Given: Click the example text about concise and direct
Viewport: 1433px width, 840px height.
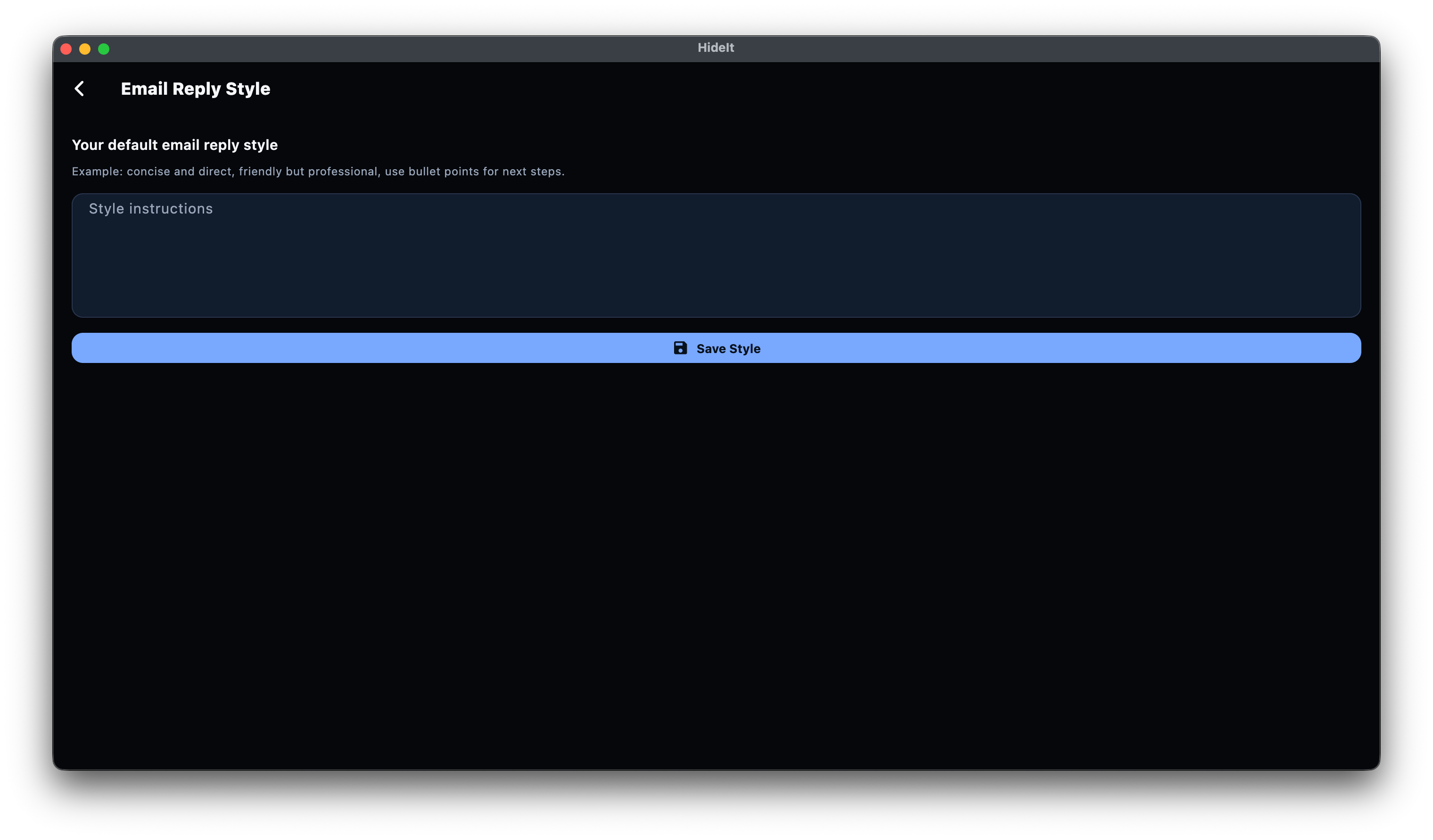Looking at the screenshot, I should [318, 171].
